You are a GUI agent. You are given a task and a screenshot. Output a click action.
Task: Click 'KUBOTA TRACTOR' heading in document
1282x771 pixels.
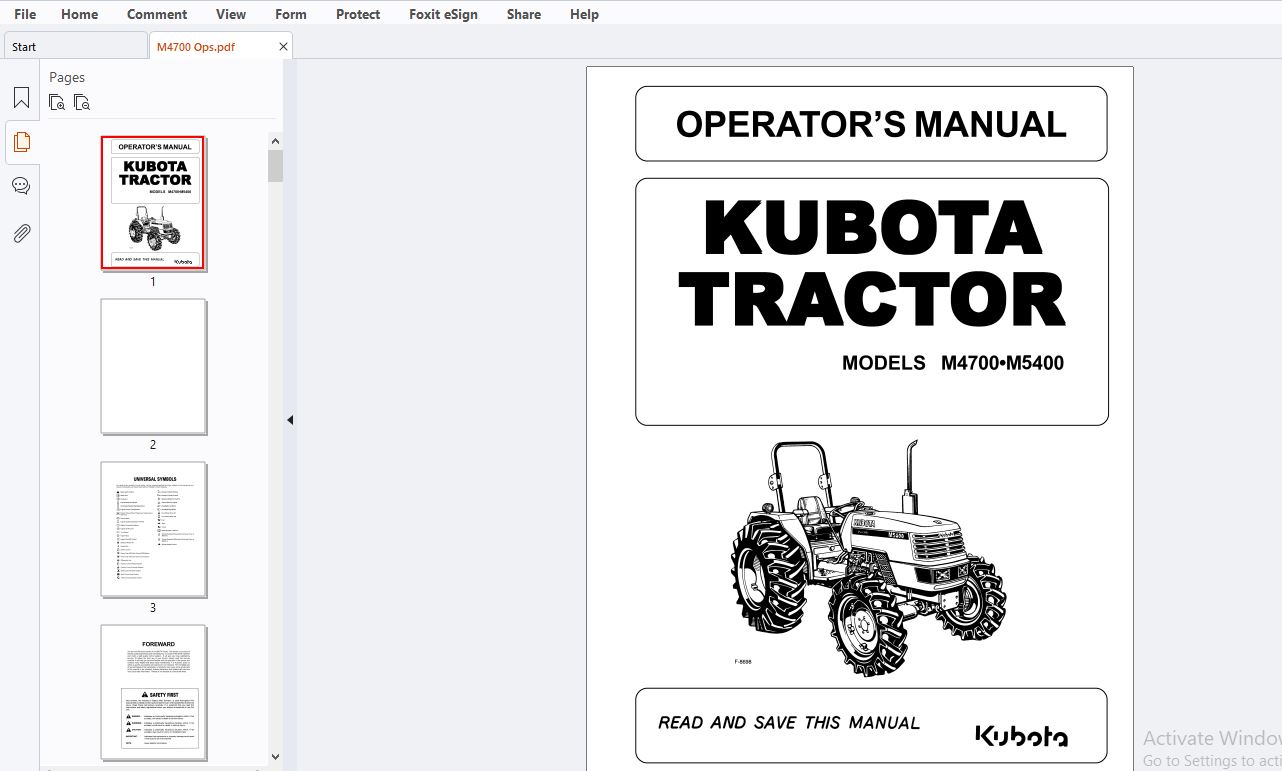(x=872, y=263)
